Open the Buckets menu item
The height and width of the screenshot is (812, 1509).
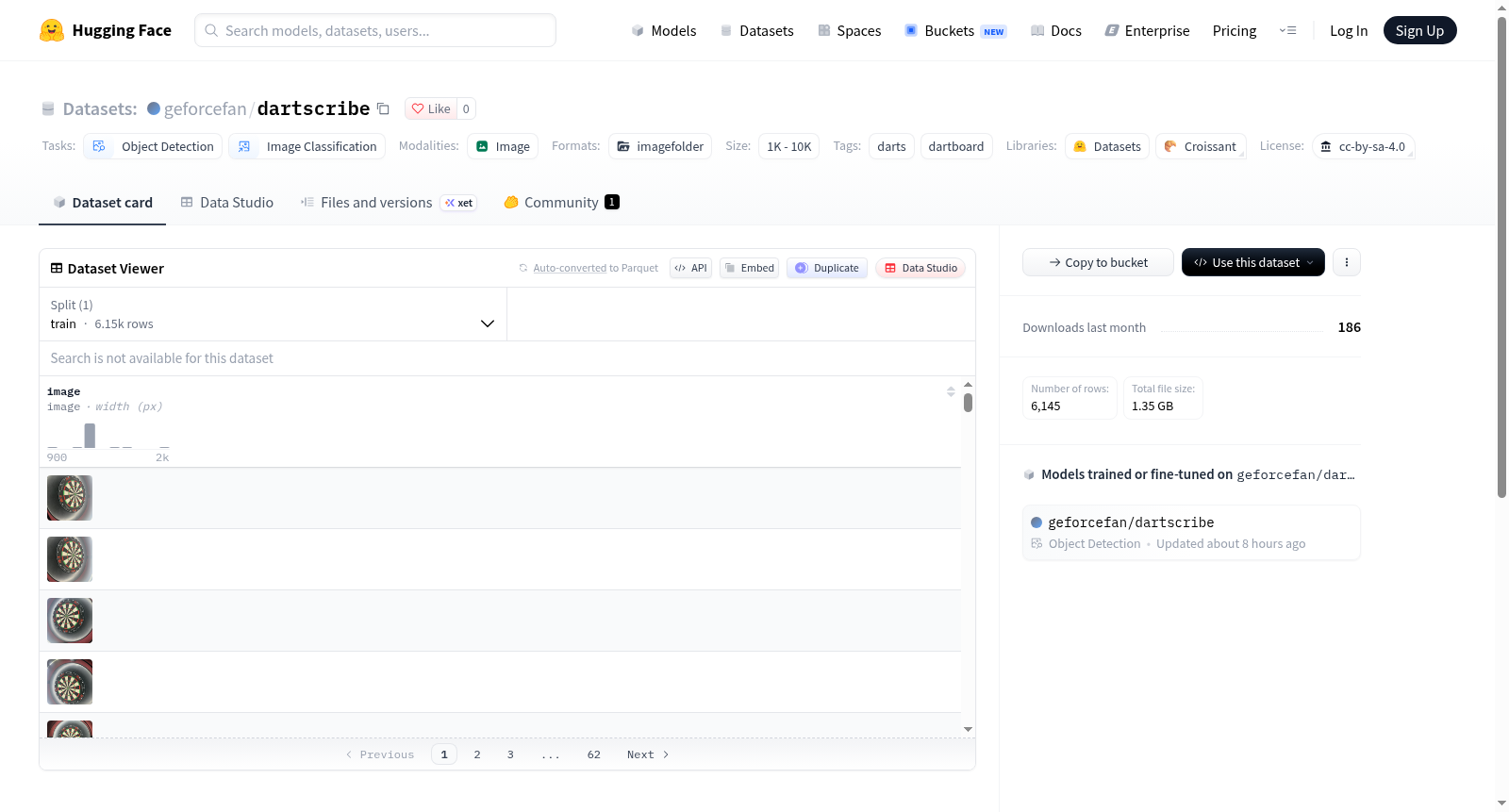tap(955, 30)
